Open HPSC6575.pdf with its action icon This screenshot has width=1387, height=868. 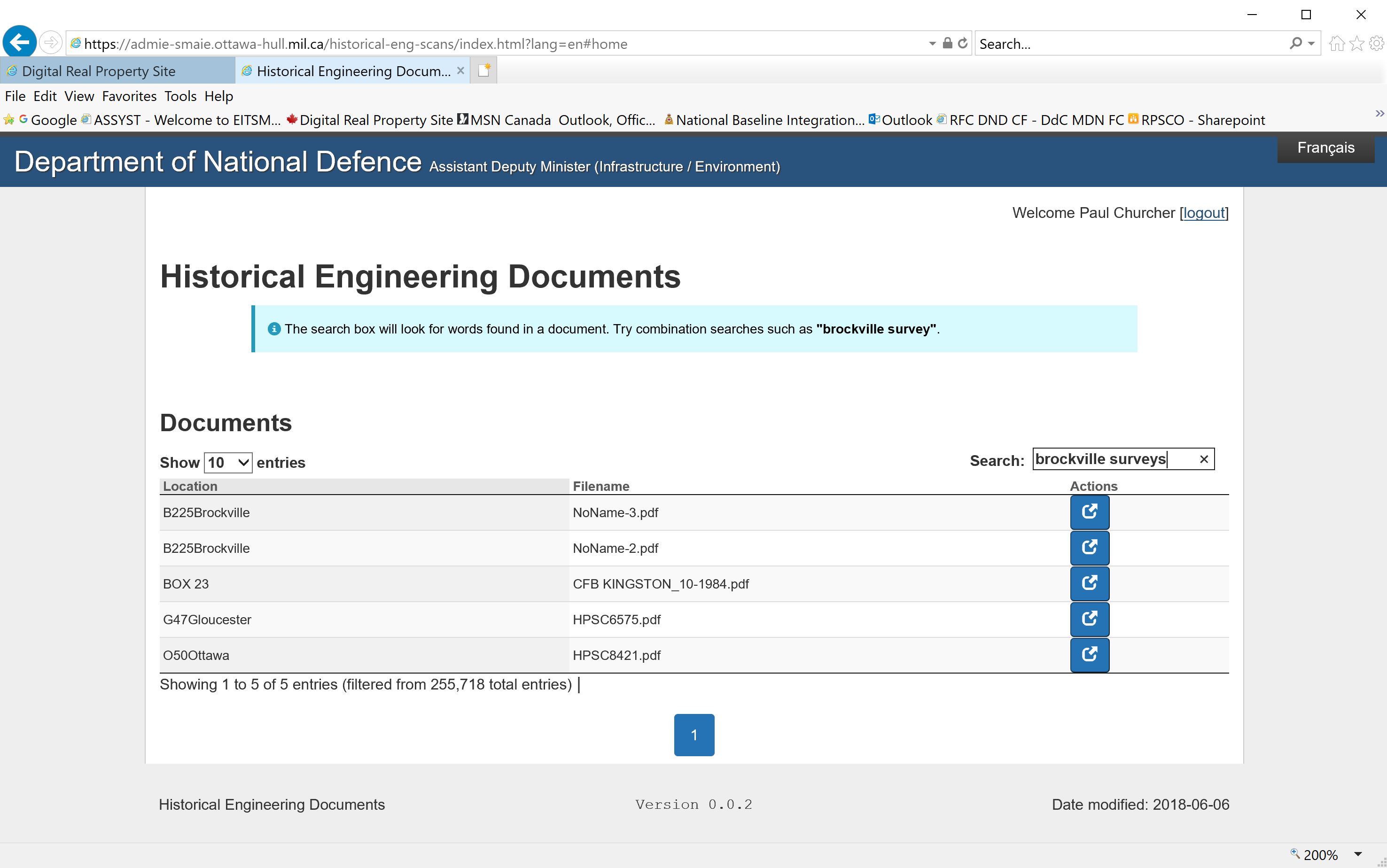click(x=1089, y=619)
